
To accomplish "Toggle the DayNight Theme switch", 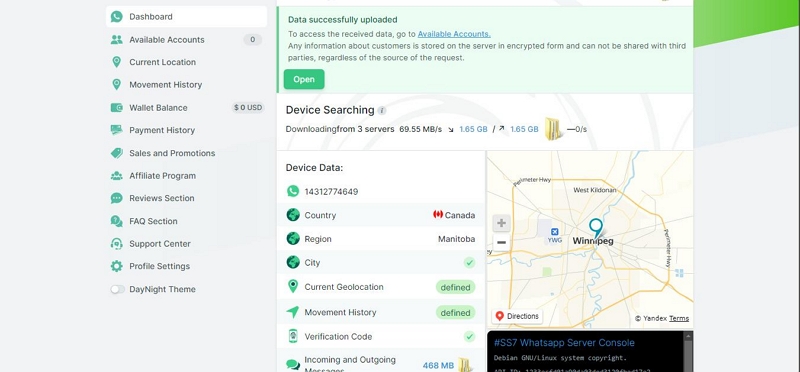I will (x=117, y=289).
